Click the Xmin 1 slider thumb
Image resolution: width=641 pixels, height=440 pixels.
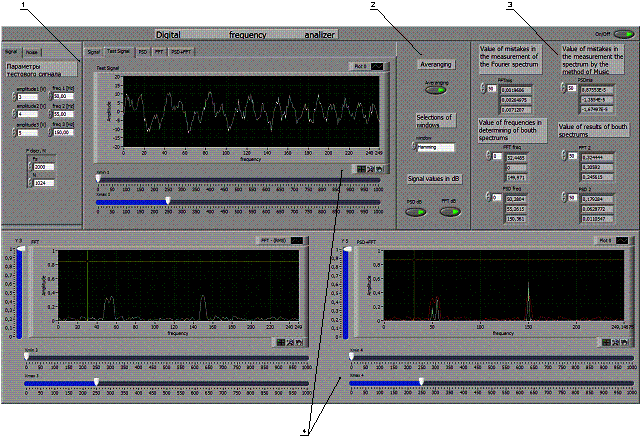(98, 179)
